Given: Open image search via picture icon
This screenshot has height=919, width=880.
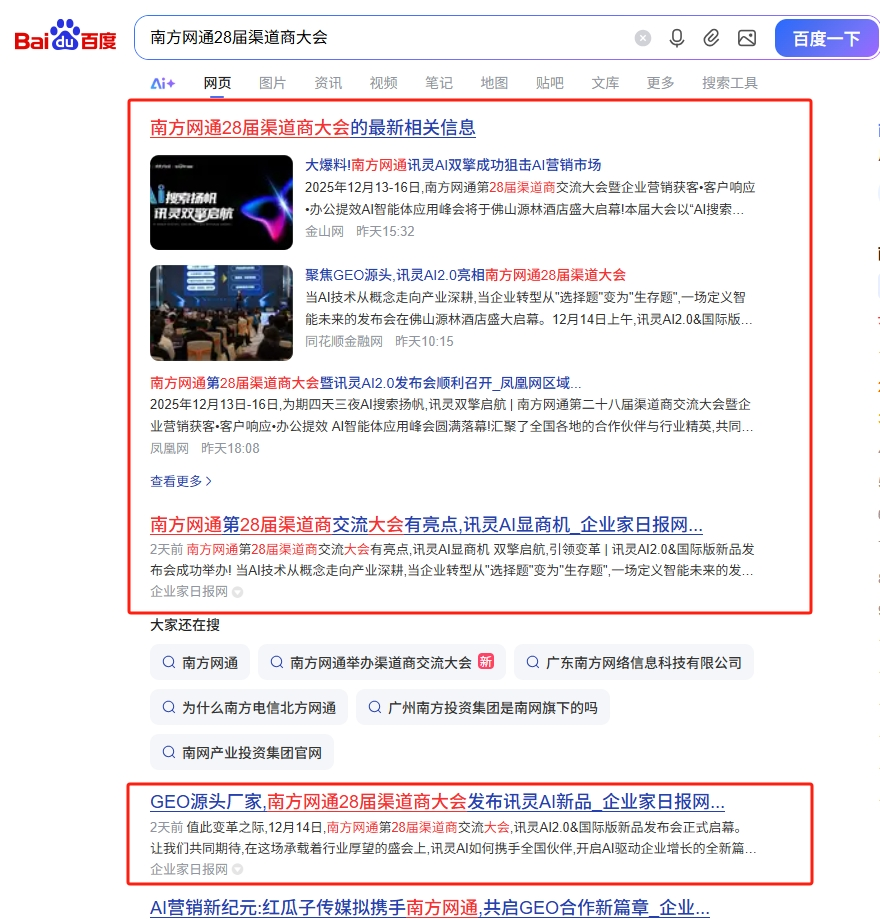Looking at the screenshot, I should point(746,38).
